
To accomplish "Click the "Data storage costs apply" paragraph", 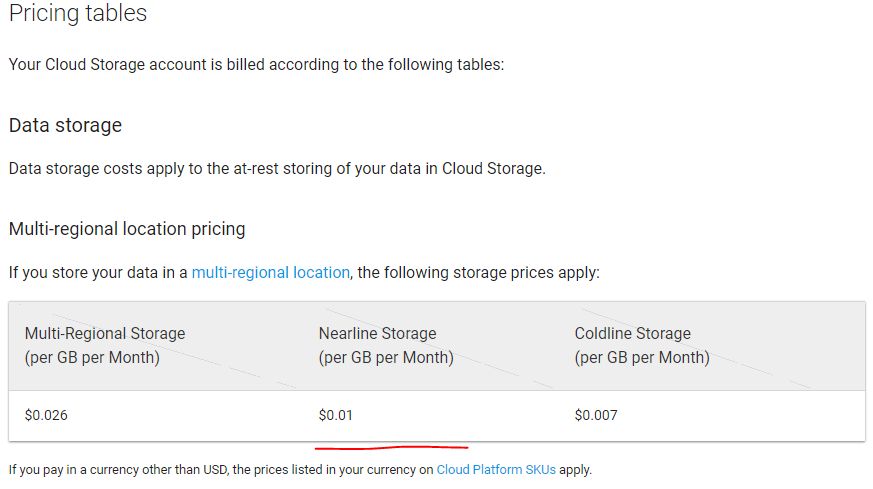I will coord(277,168).
